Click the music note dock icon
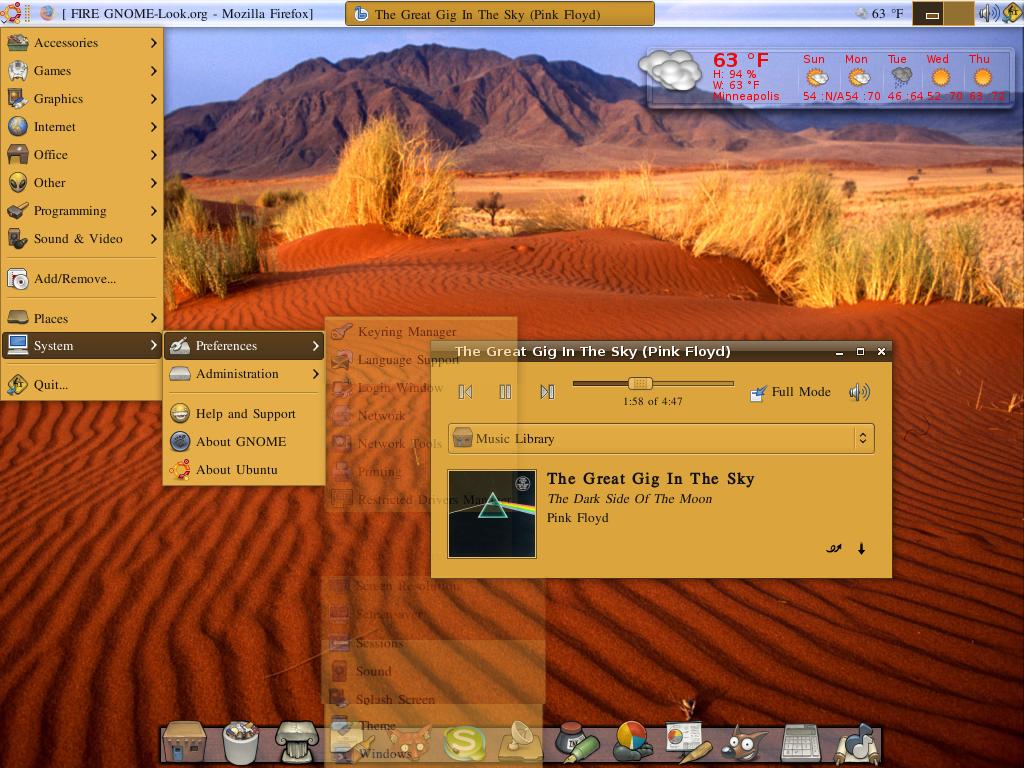The image size is (1024, 768). [857, 742]
